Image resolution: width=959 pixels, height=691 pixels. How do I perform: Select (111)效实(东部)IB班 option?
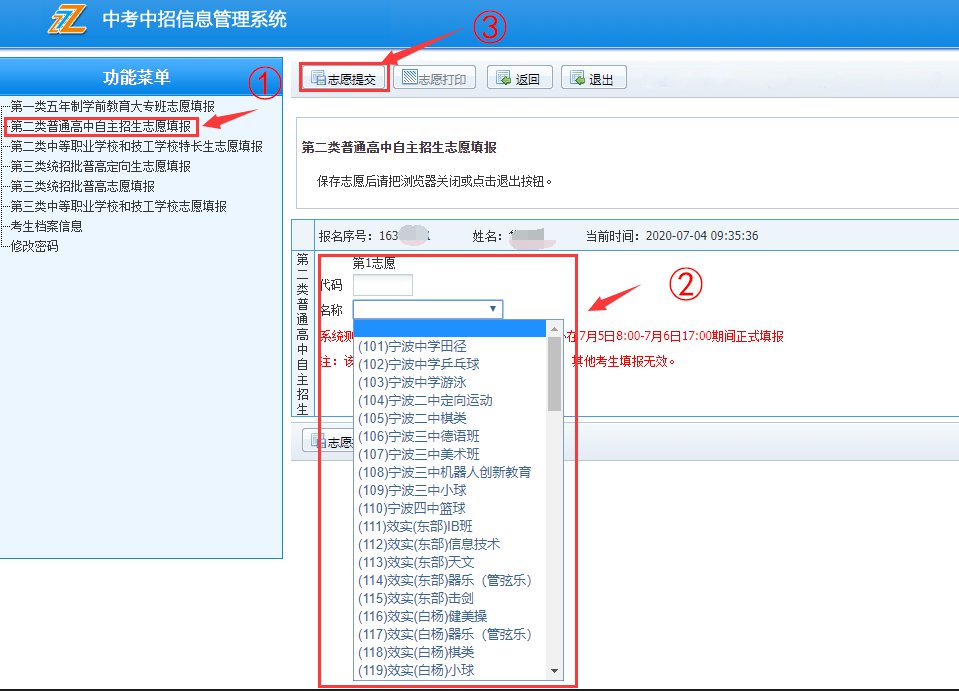pos(450,527)
